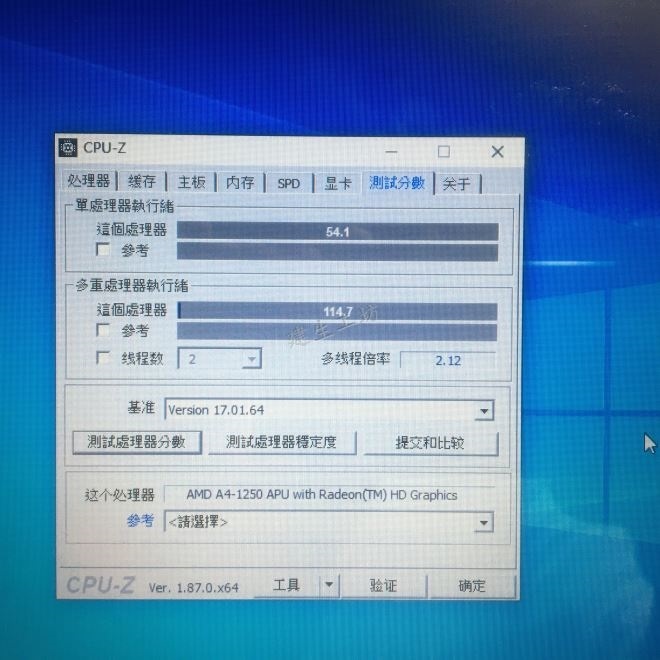Open the 主板 tab
Viewport: 660px width, 660px height.
click(x=191, y=182)
